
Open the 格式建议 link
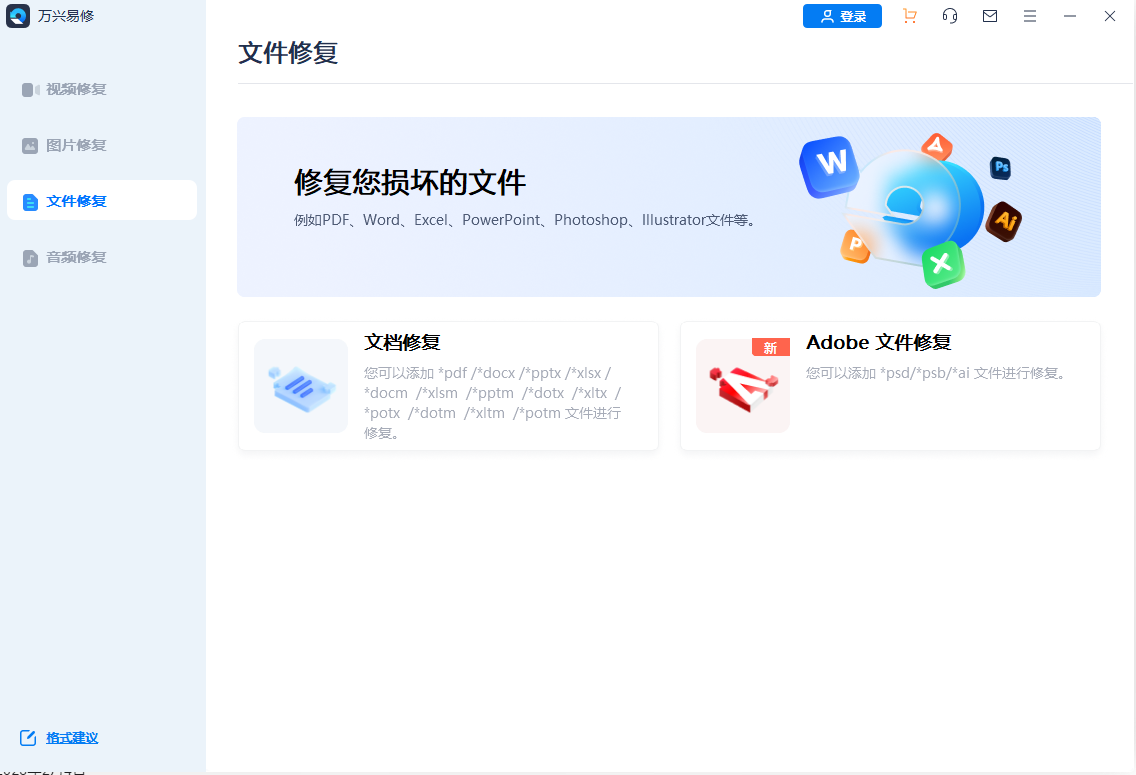point(72,738)
